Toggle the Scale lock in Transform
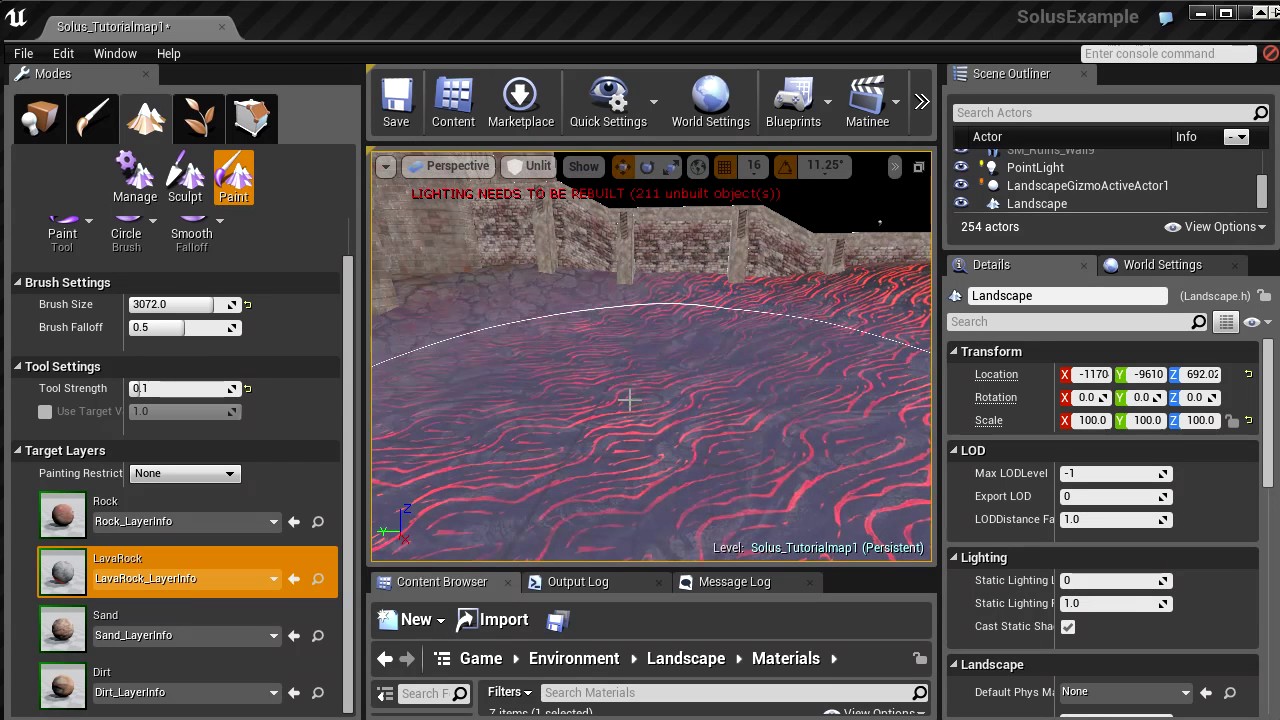Viewport: 1280px width, 720px height. pyautogui.click(x=1232, y=421)
